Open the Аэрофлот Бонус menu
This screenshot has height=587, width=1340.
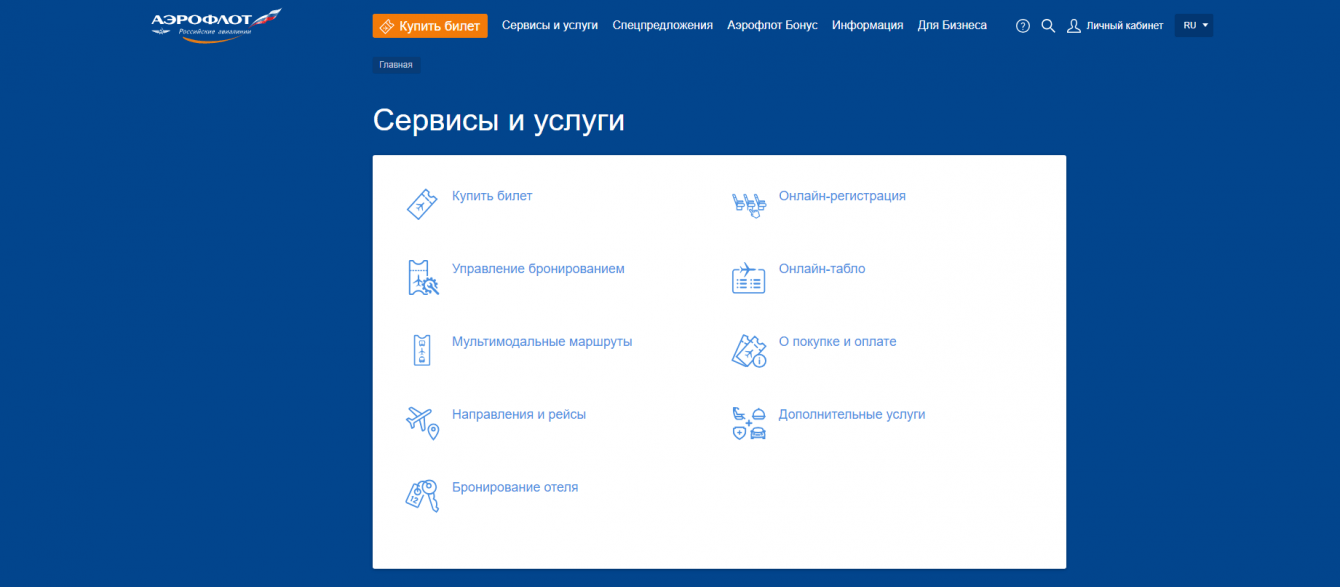tap(772, 26)
